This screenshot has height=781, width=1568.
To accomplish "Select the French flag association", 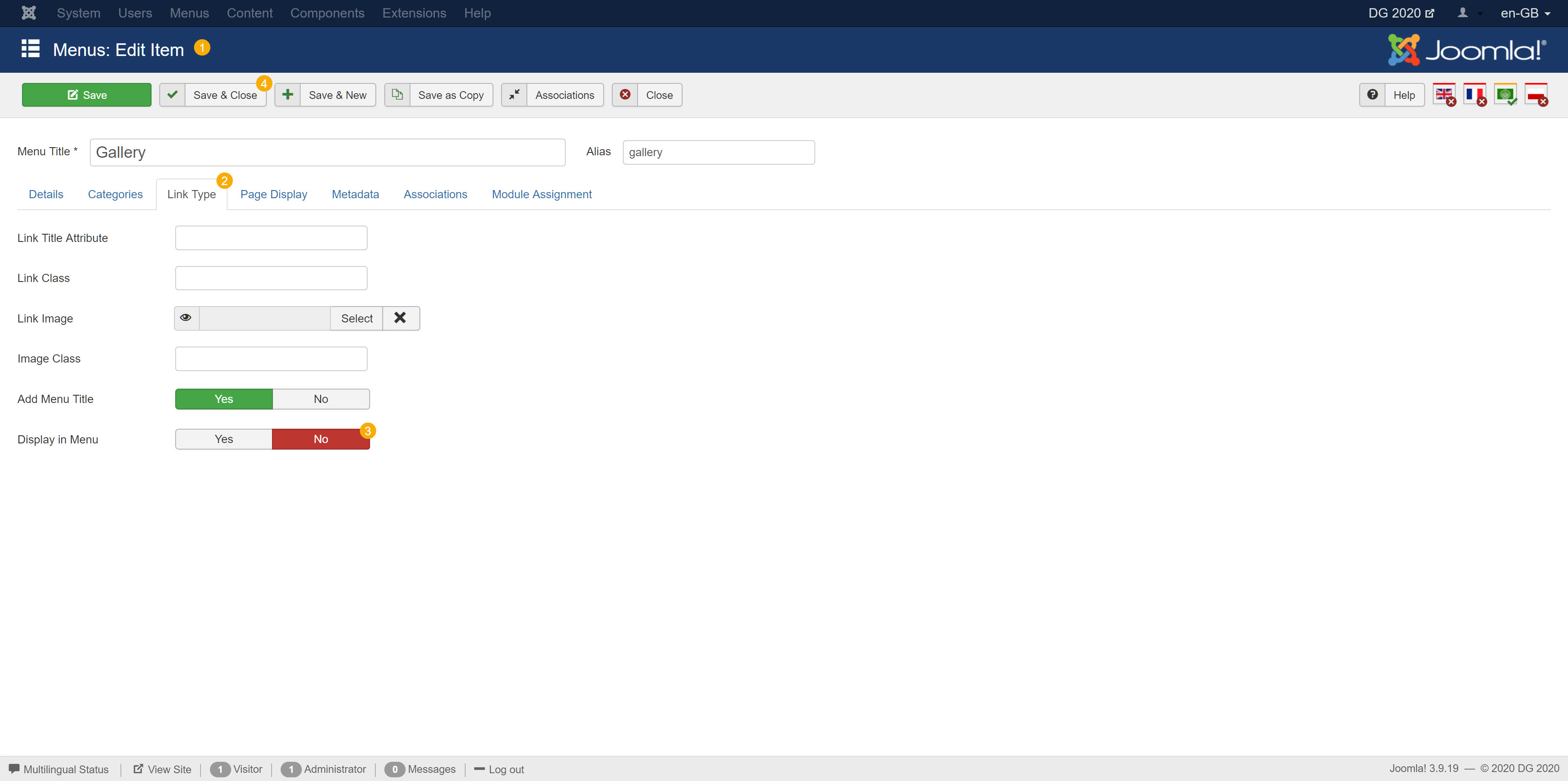I will point(1475,95).
